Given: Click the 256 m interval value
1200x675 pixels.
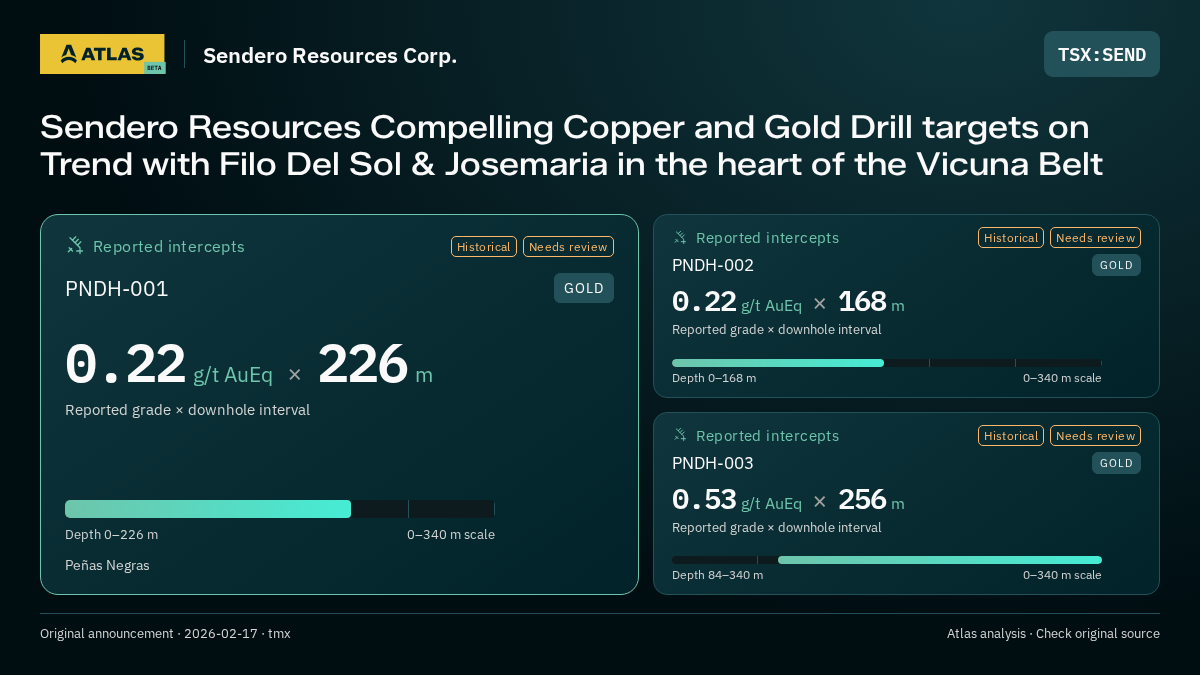Looking at the screenshot, I should (871, 500).
